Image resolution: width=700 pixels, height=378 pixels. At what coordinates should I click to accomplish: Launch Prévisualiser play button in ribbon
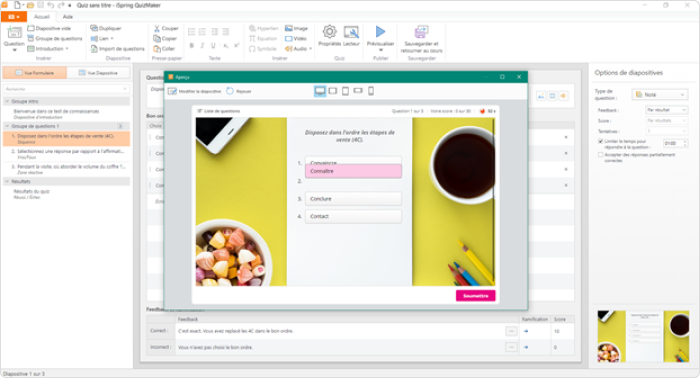tap(380, 32)
